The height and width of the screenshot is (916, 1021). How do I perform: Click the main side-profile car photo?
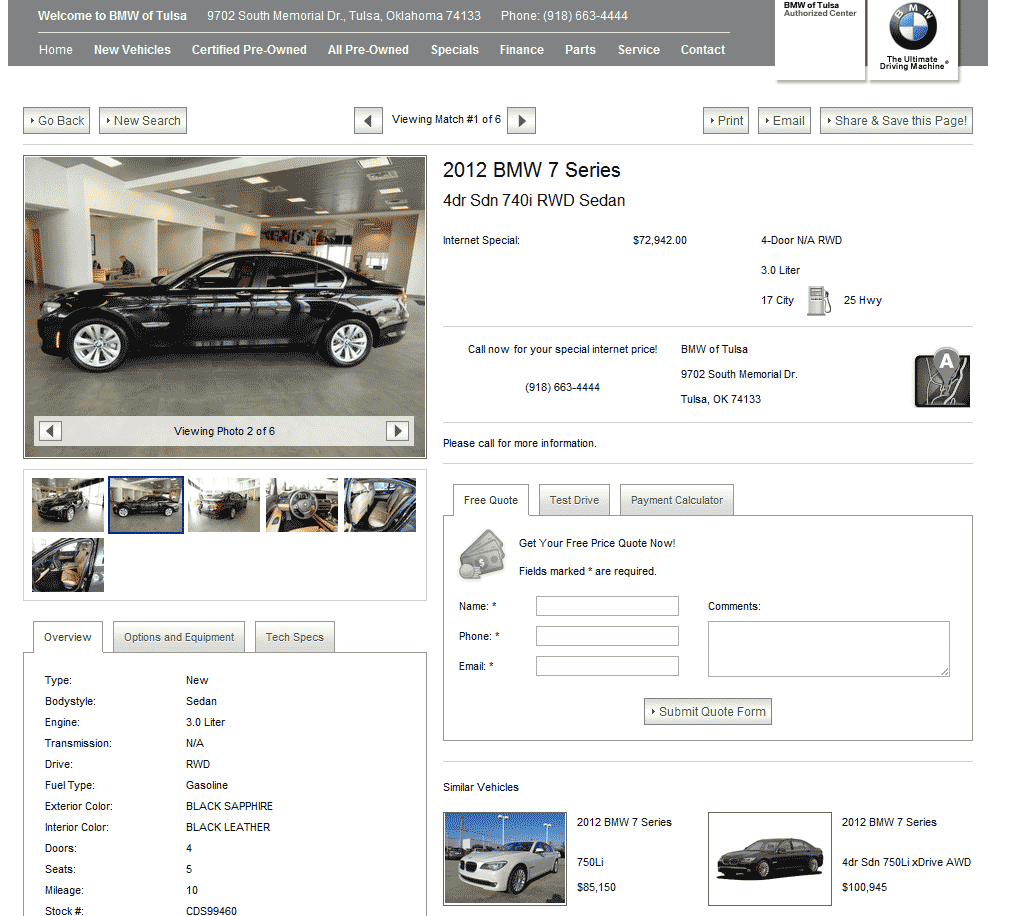225,307
